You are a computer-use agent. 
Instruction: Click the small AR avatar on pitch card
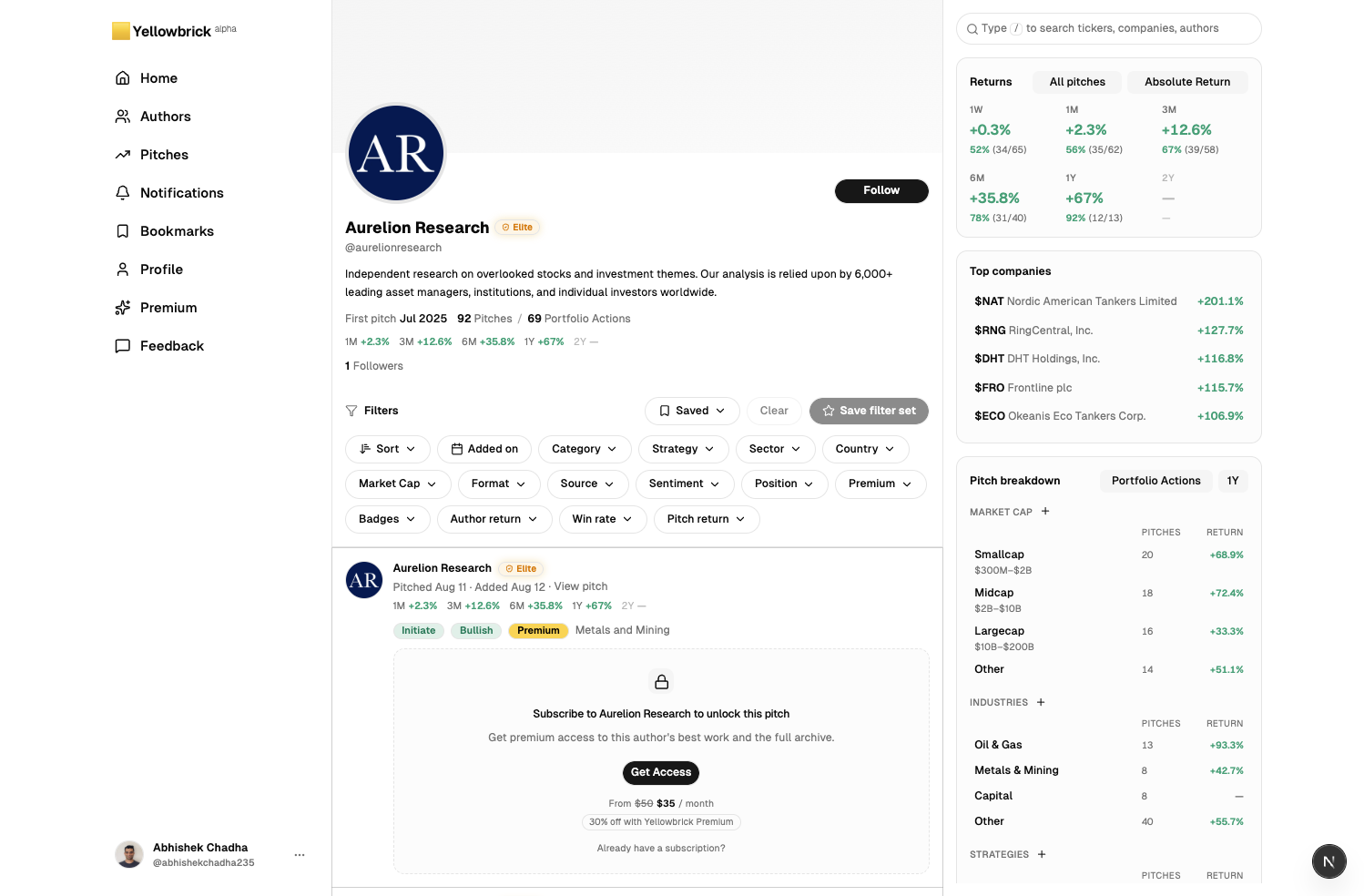[364, 580]
